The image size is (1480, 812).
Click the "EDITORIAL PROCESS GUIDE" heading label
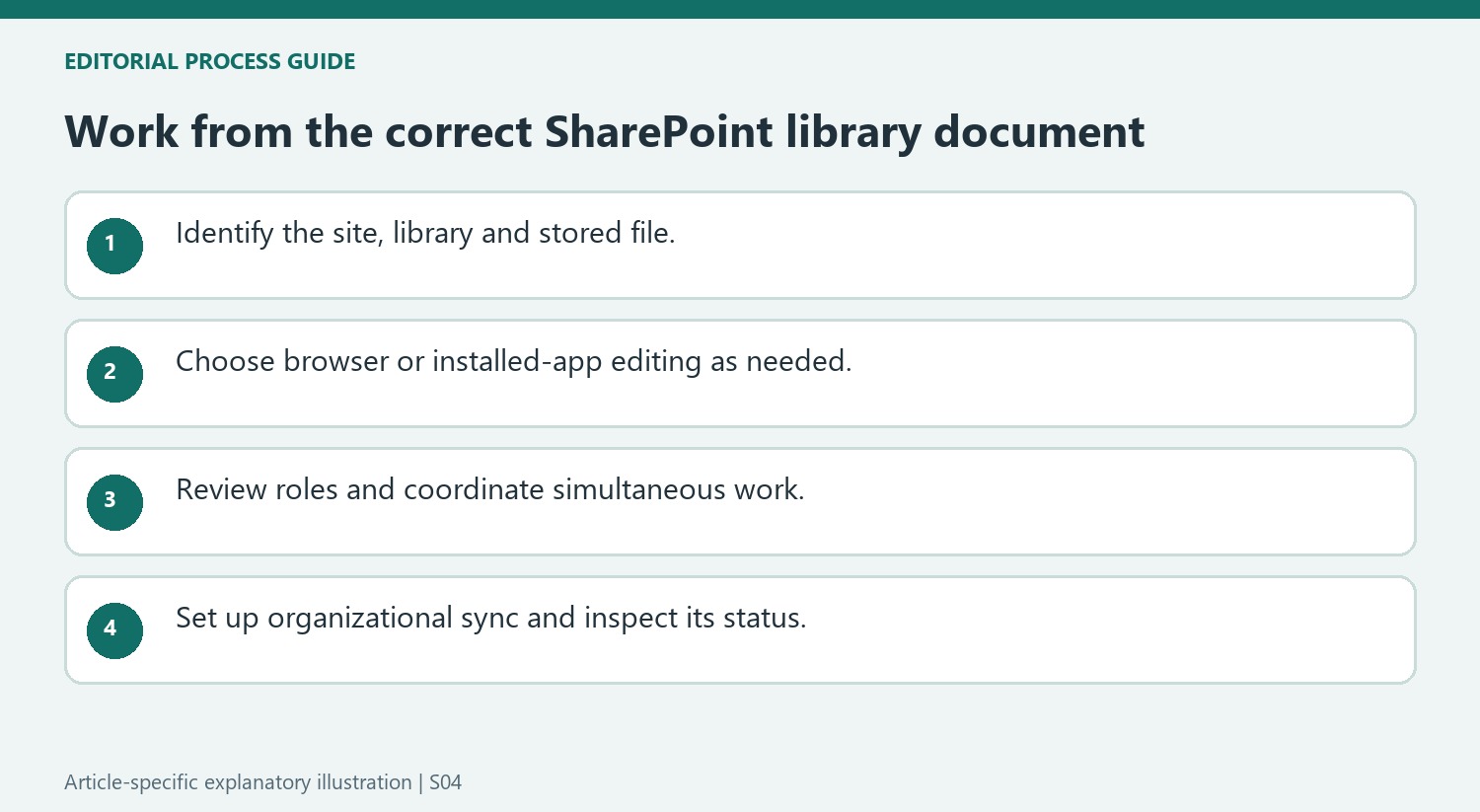click(209, 61)
